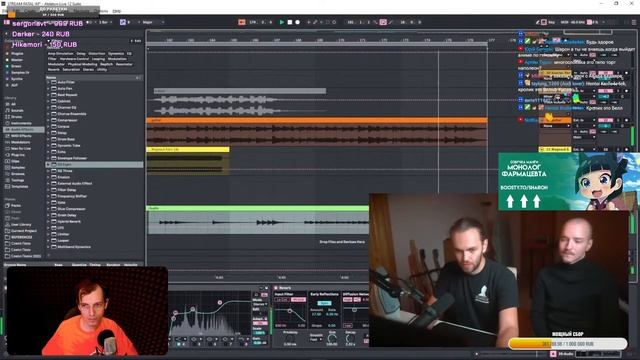
Task: Click the Play button in transport
Action: point(282,22)
